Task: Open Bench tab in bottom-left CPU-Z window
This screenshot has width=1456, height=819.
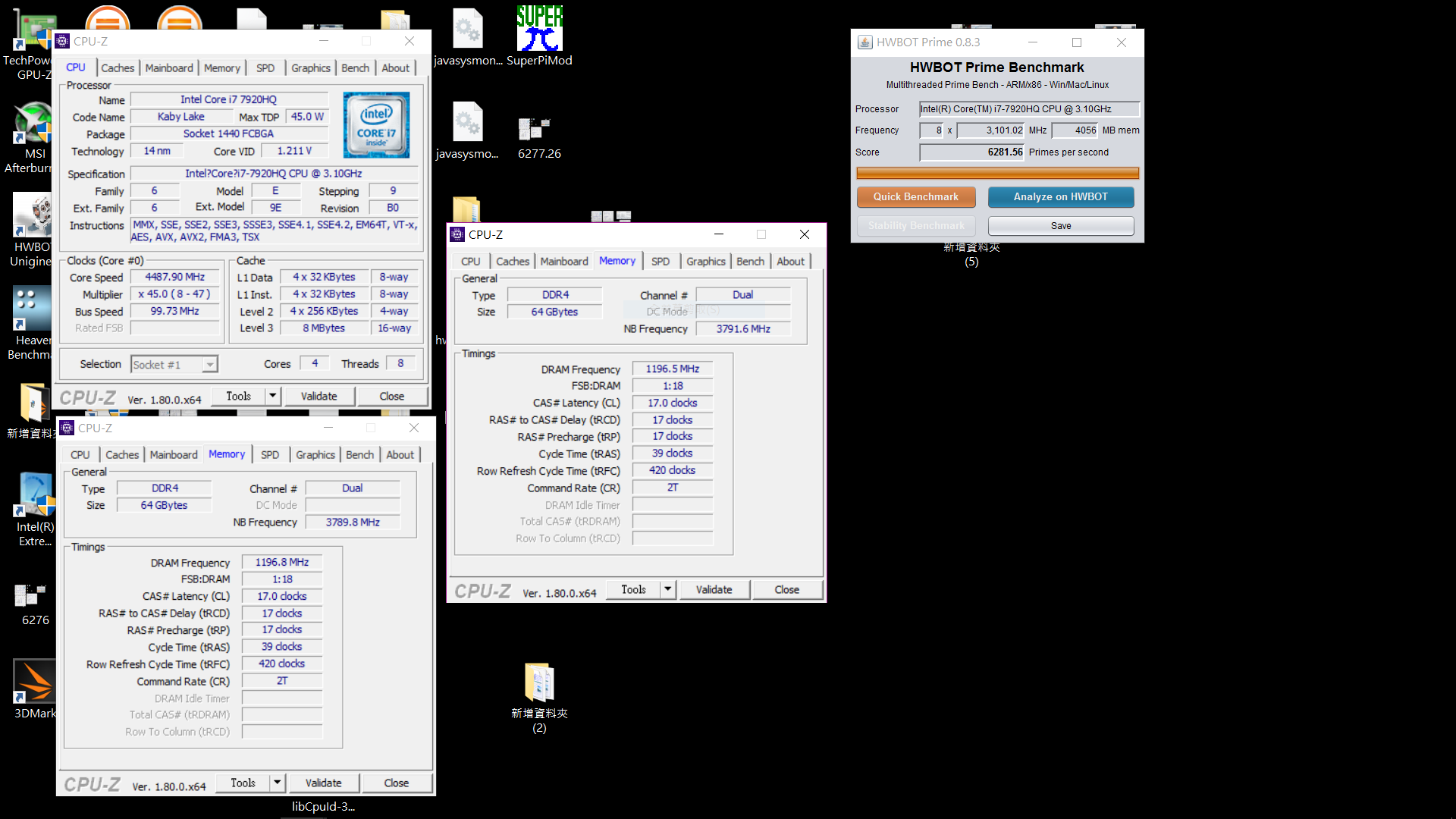Action: 359,455
